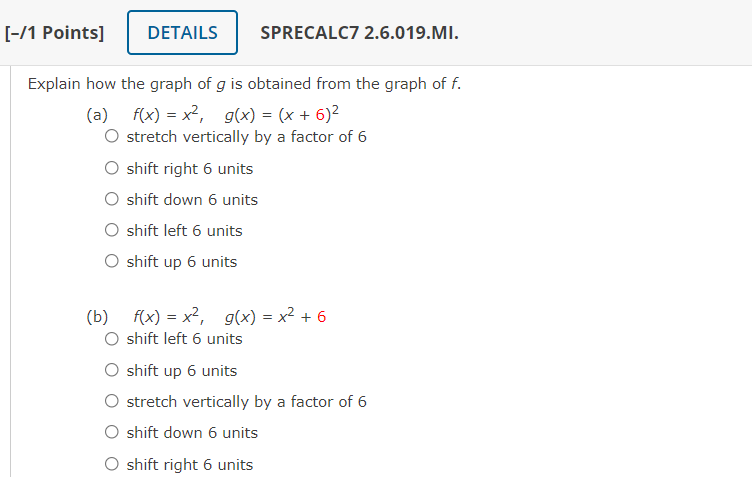This screenshot has height=477, width=752.
Task: Click the '(b)' part label
Action: click(x=97, y=317)
